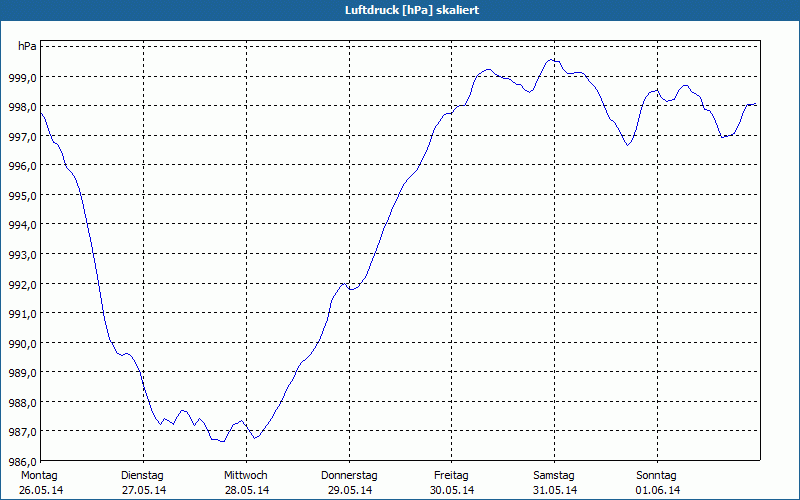This screenshot has width=800, height=500.
Task: Select the 996,0 y-axis value
Action: [x=23, y=166]
